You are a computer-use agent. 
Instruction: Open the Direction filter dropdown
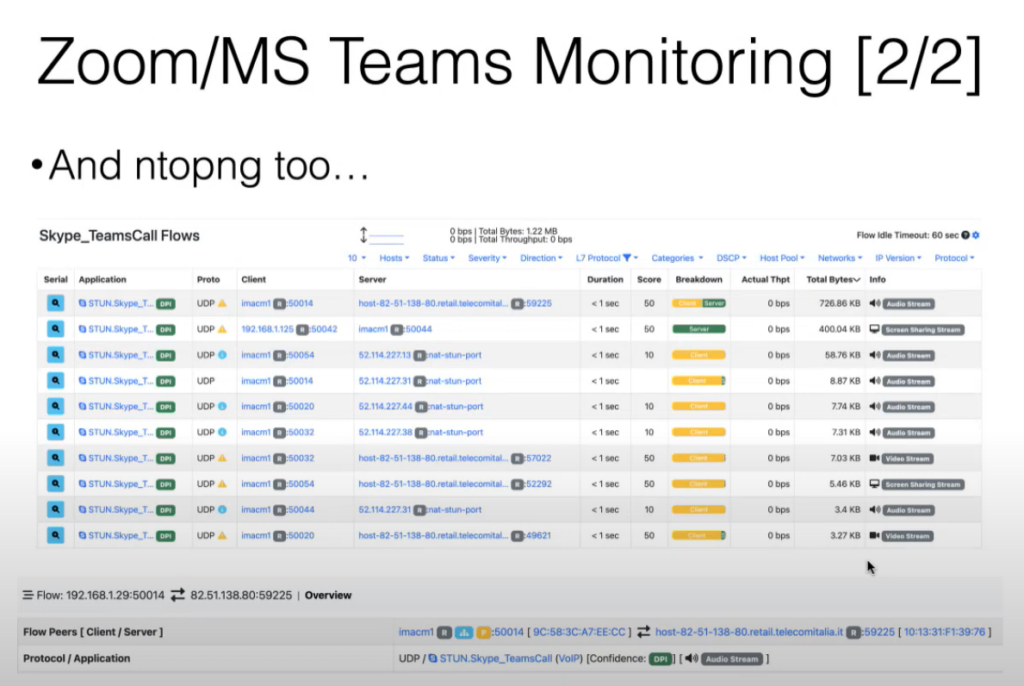tap(541, 258)
